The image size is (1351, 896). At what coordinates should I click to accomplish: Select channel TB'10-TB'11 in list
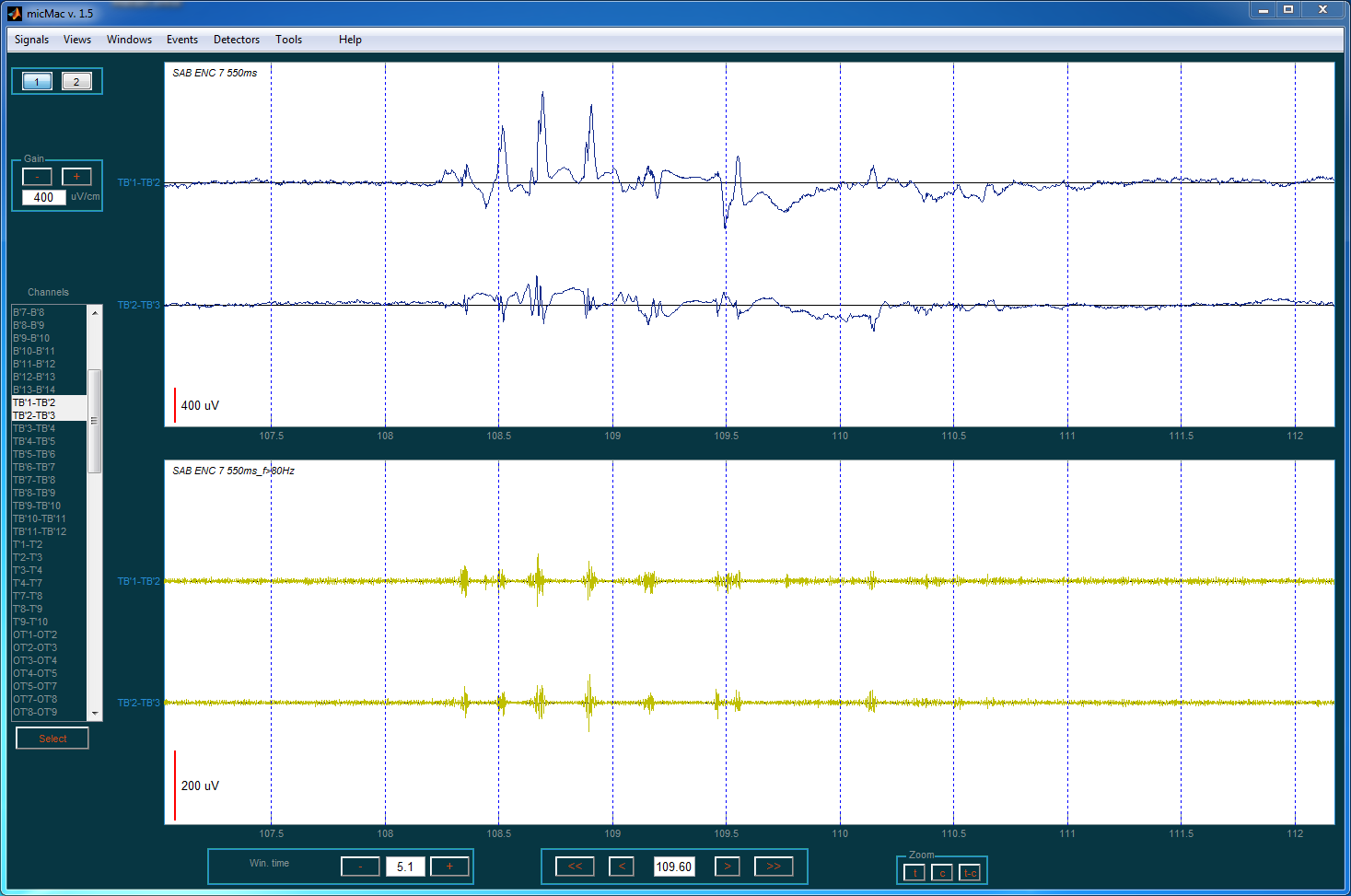point(49,518)
